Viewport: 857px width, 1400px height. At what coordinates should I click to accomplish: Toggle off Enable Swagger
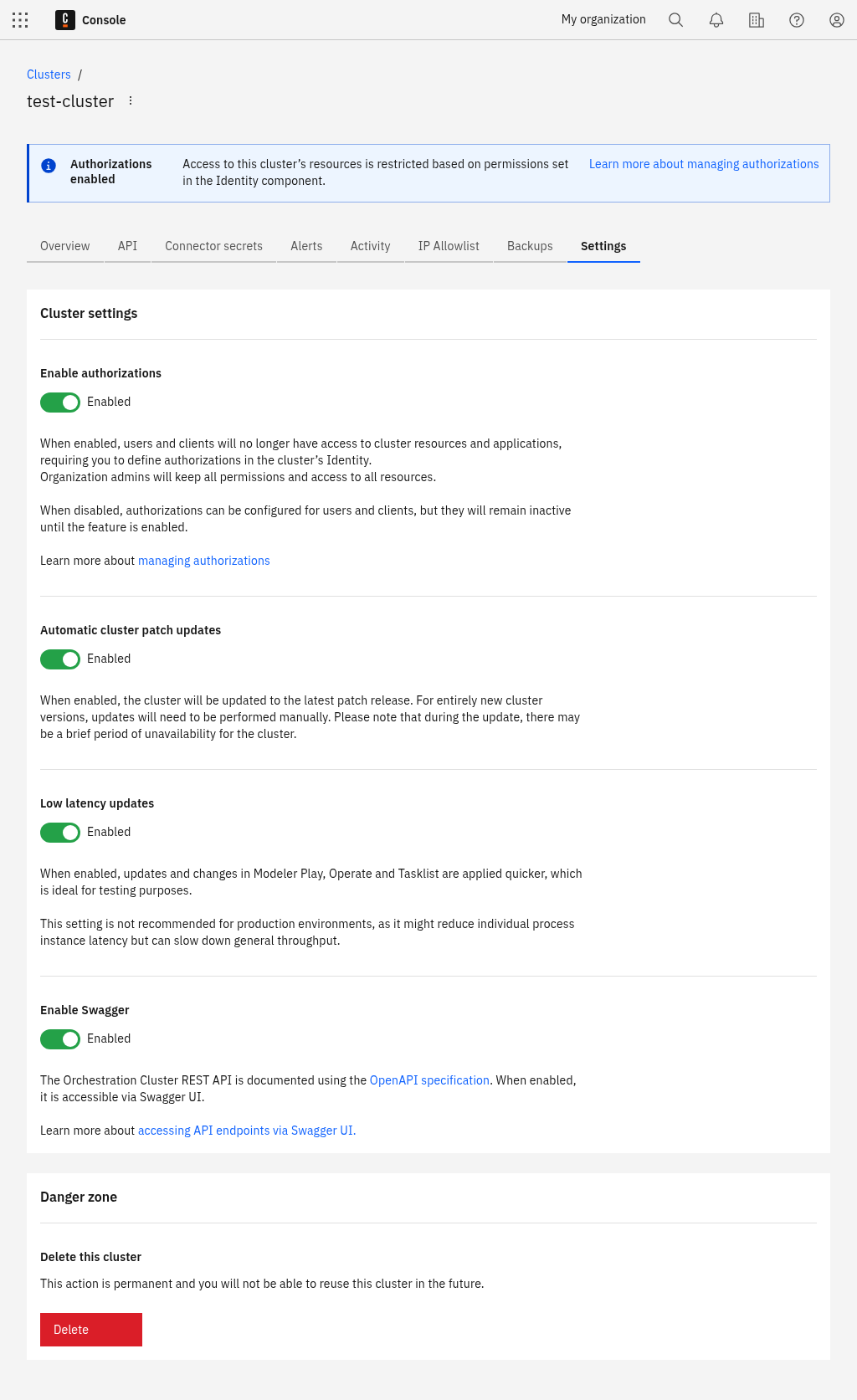[59, 1039]
